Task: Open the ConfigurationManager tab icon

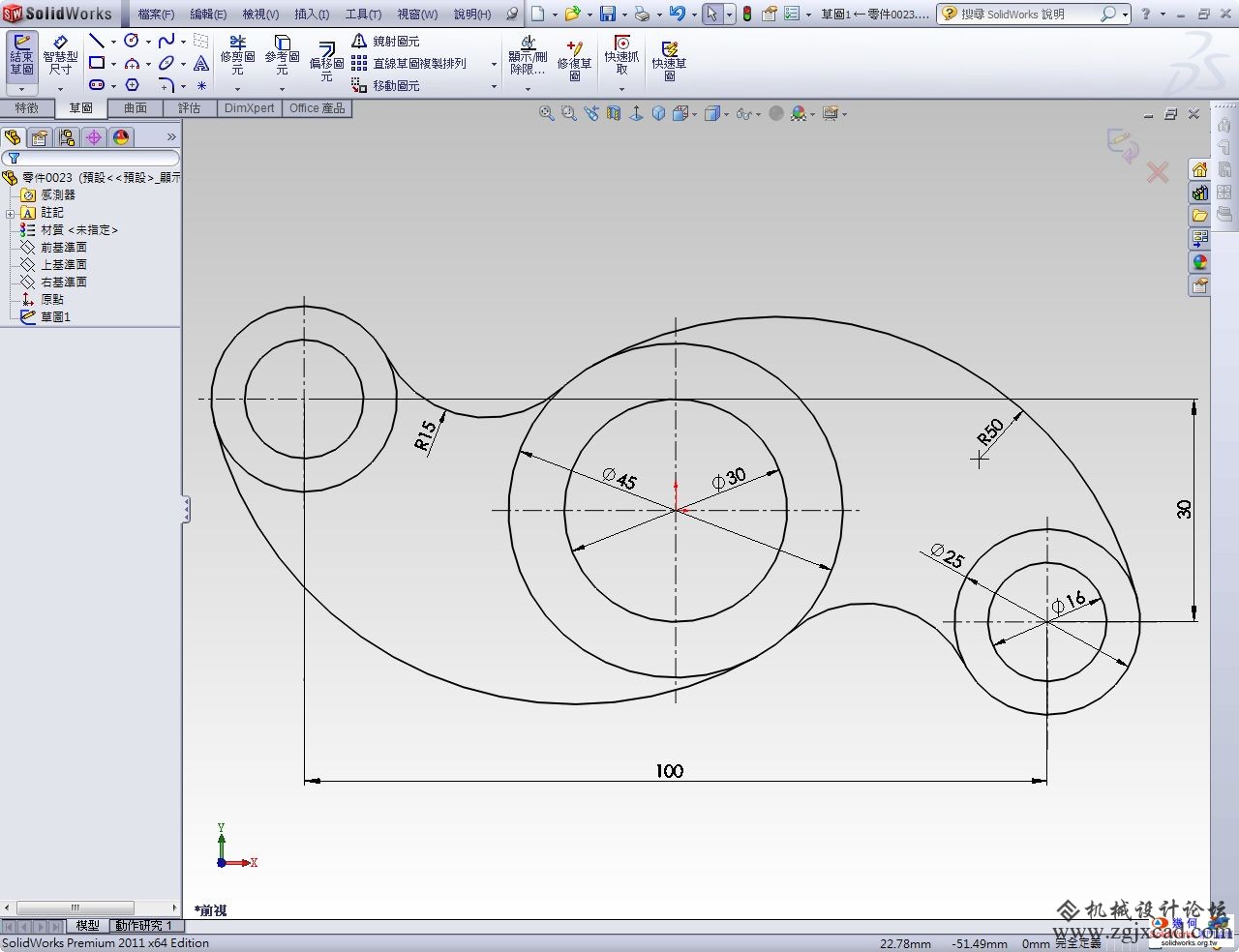Action: click(x=67, y=137)
